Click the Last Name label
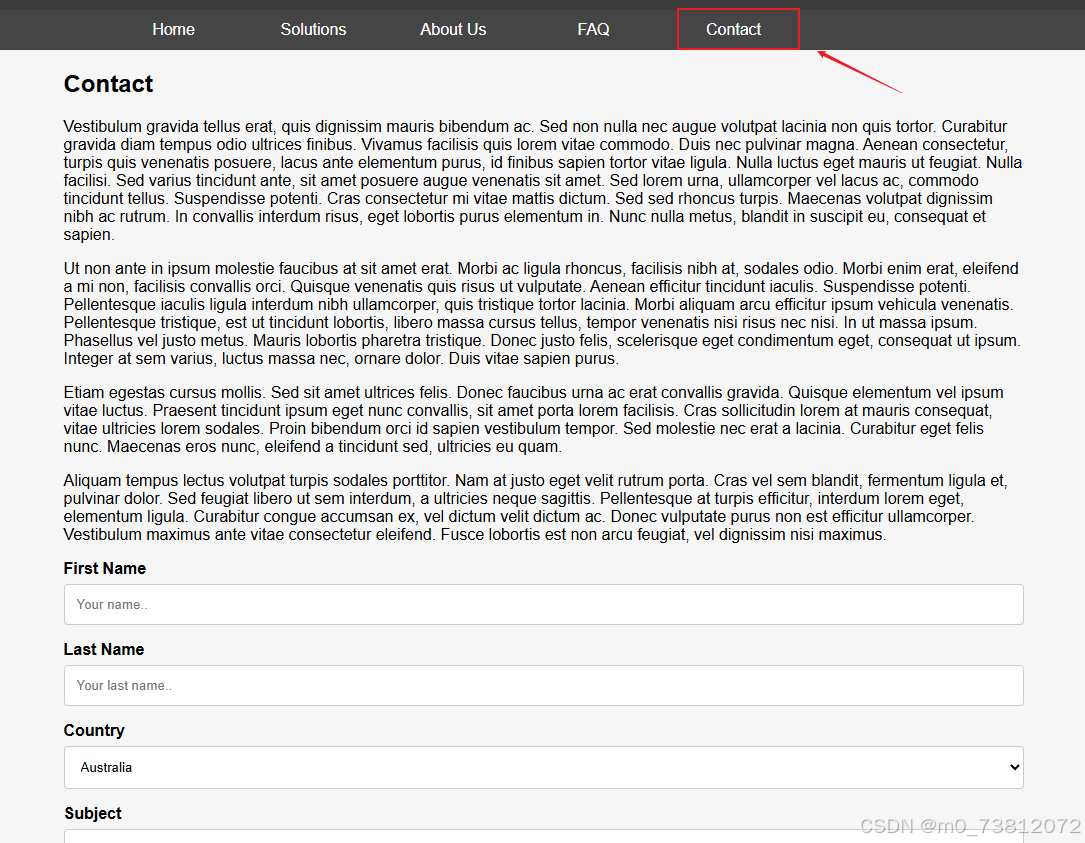Screen dimensions: 1085x843 (x=104, y=649)
